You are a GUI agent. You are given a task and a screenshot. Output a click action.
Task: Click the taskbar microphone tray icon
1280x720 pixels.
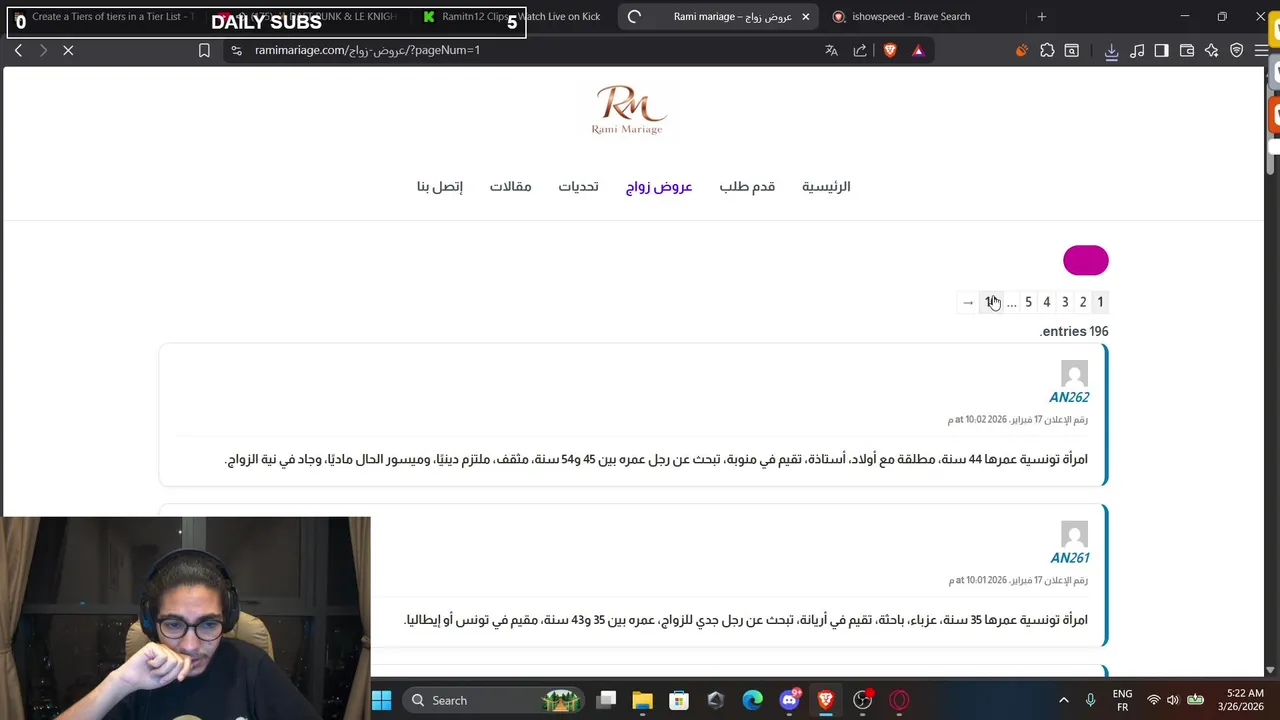[1091, 700]
